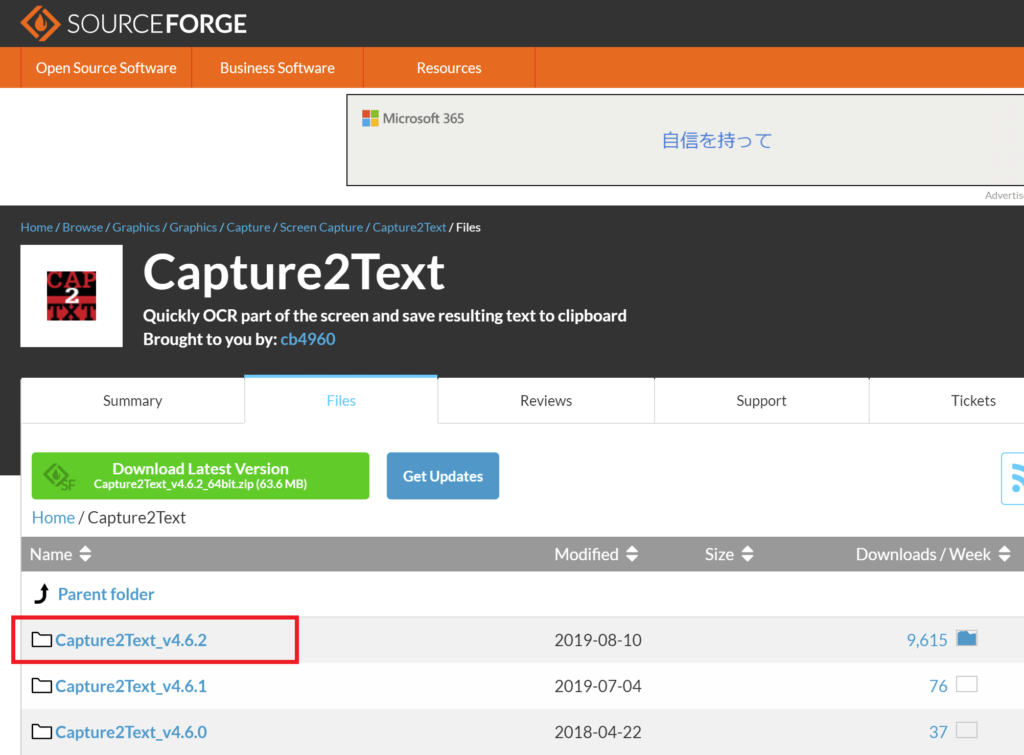This screenshot has height=755, width=1024.
Task: Click the Screen Capture breadcrumb link
Action: coord(321,227)
